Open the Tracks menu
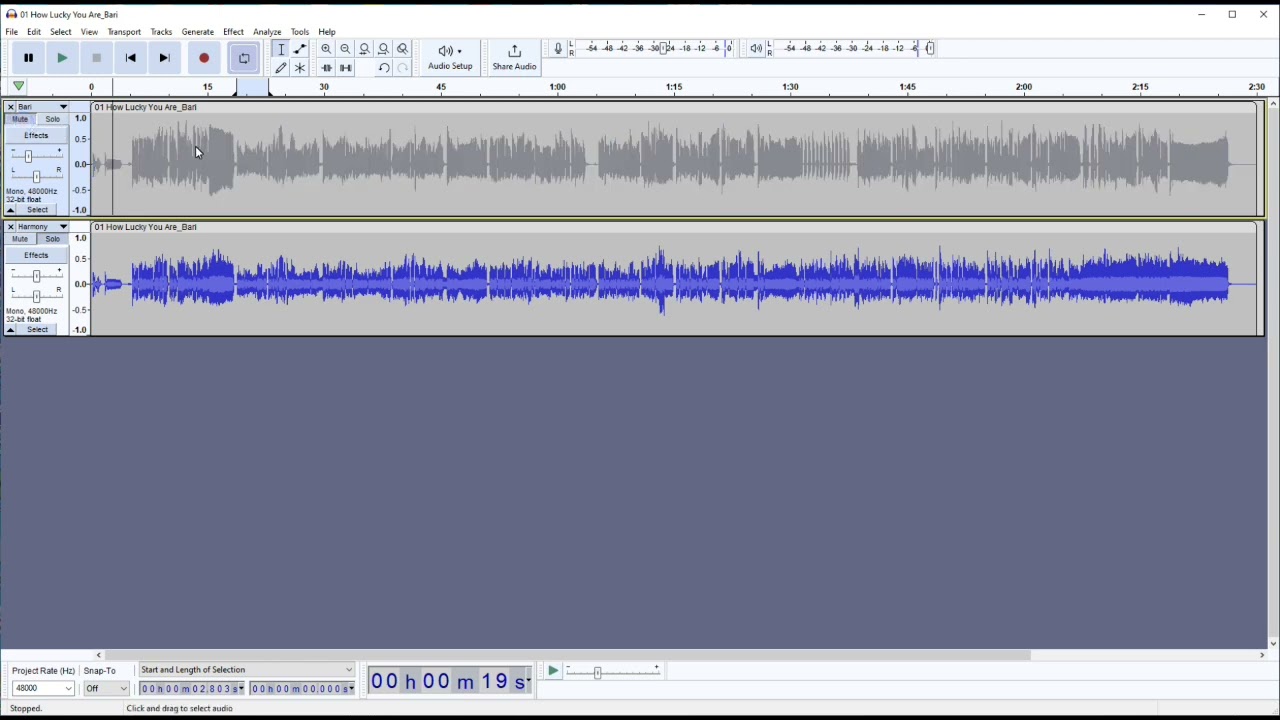This screenshot has width=1280, height=720. 161,32
